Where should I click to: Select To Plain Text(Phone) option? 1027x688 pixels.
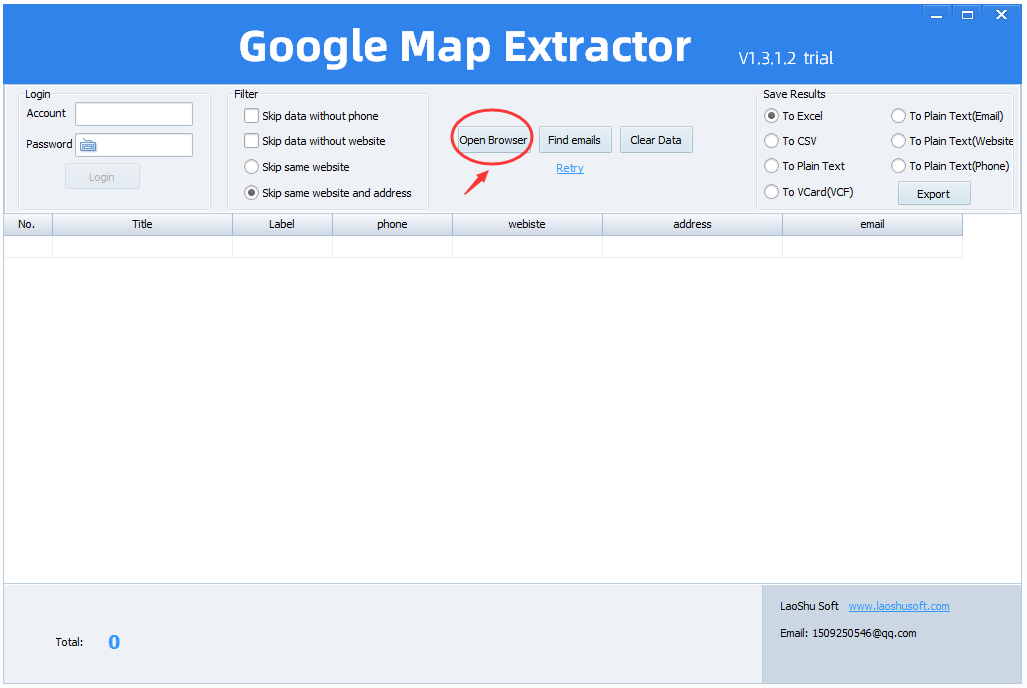[898, 166]
